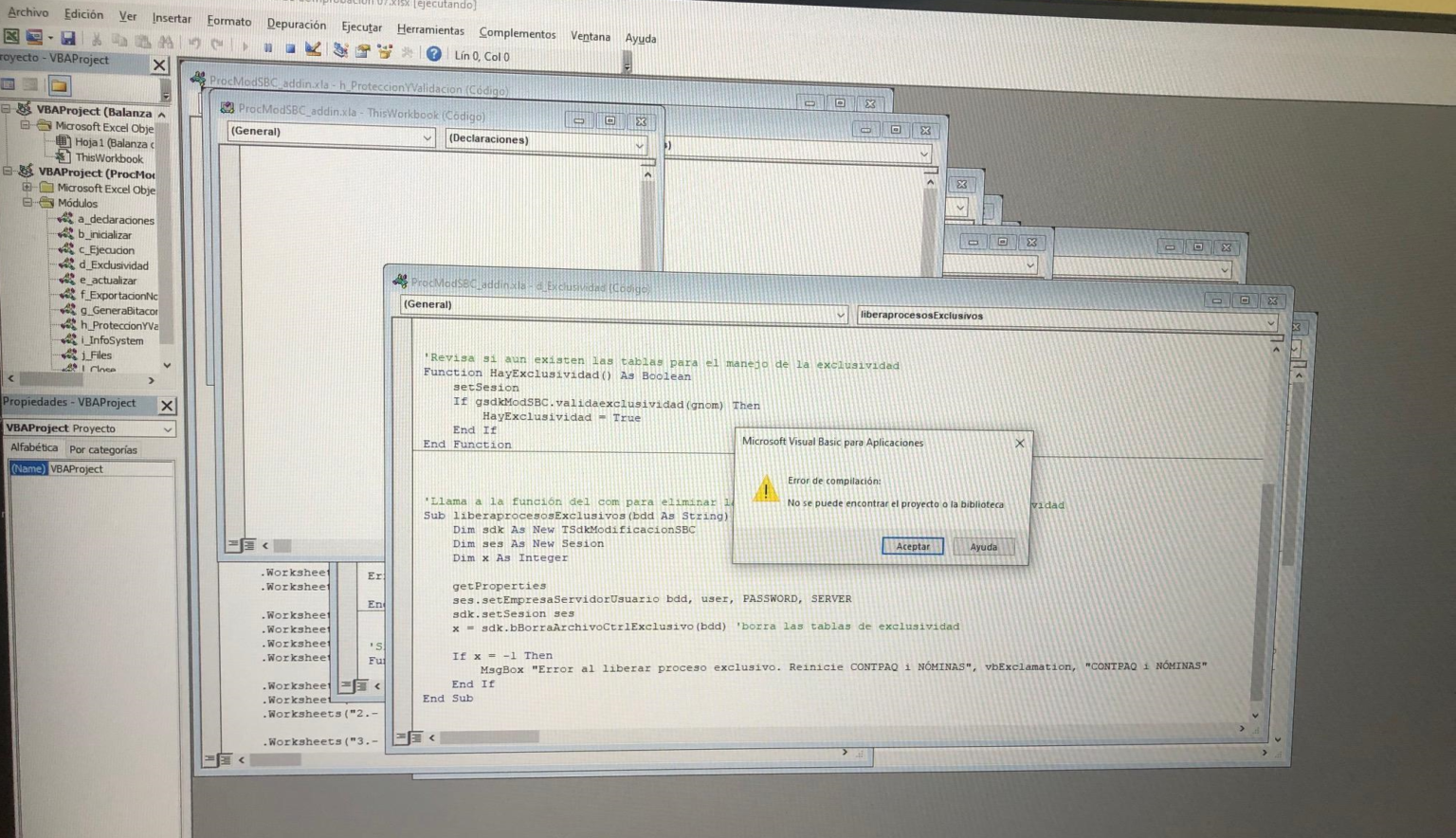Open the Depuración menu

click(296, 25)
